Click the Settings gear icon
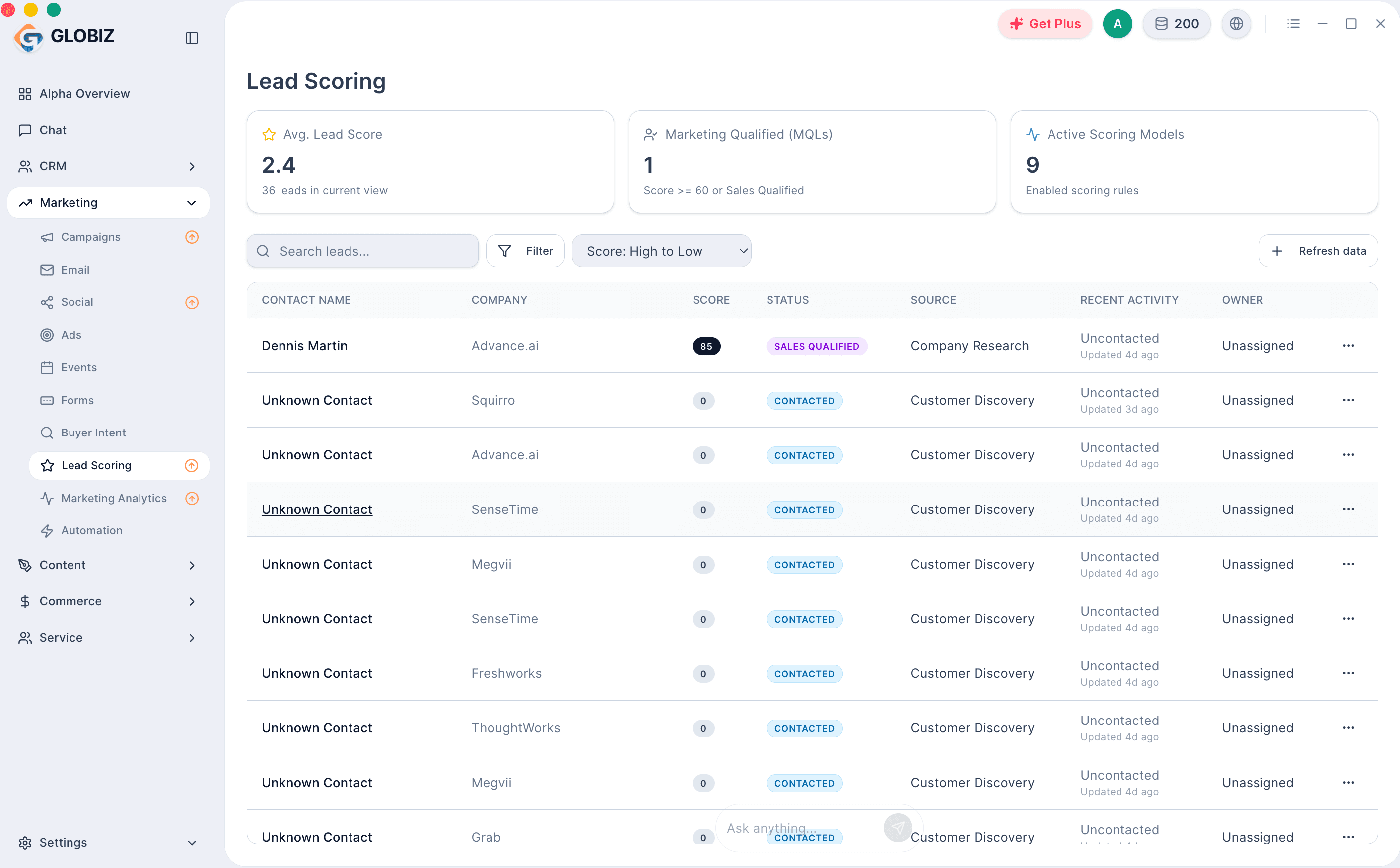This screenshot has width=1400, height=868. coord(25,843)
